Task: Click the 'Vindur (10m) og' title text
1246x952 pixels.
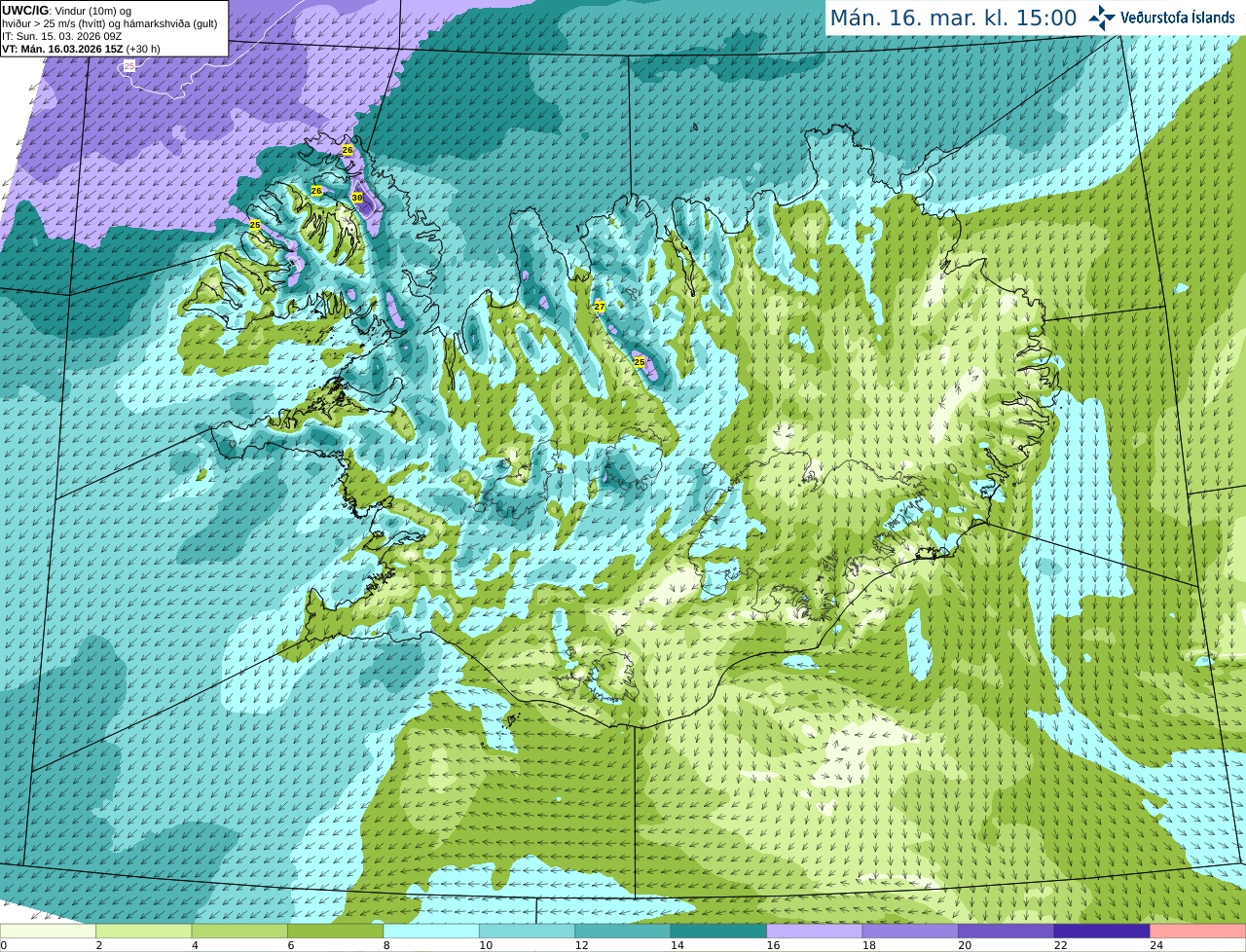Action: [x=93, y=11]
